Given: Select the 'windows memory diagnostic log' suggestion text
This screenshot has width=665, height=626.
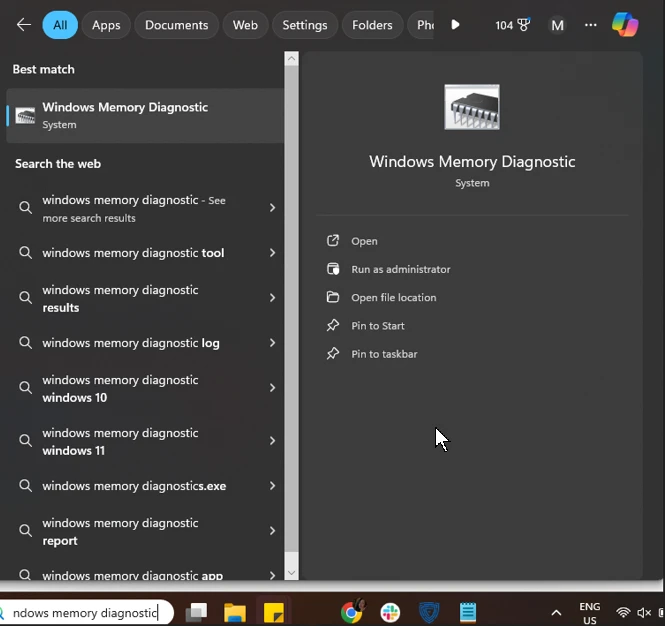Looking at the screenshot, I should click(x=131, y=343).
